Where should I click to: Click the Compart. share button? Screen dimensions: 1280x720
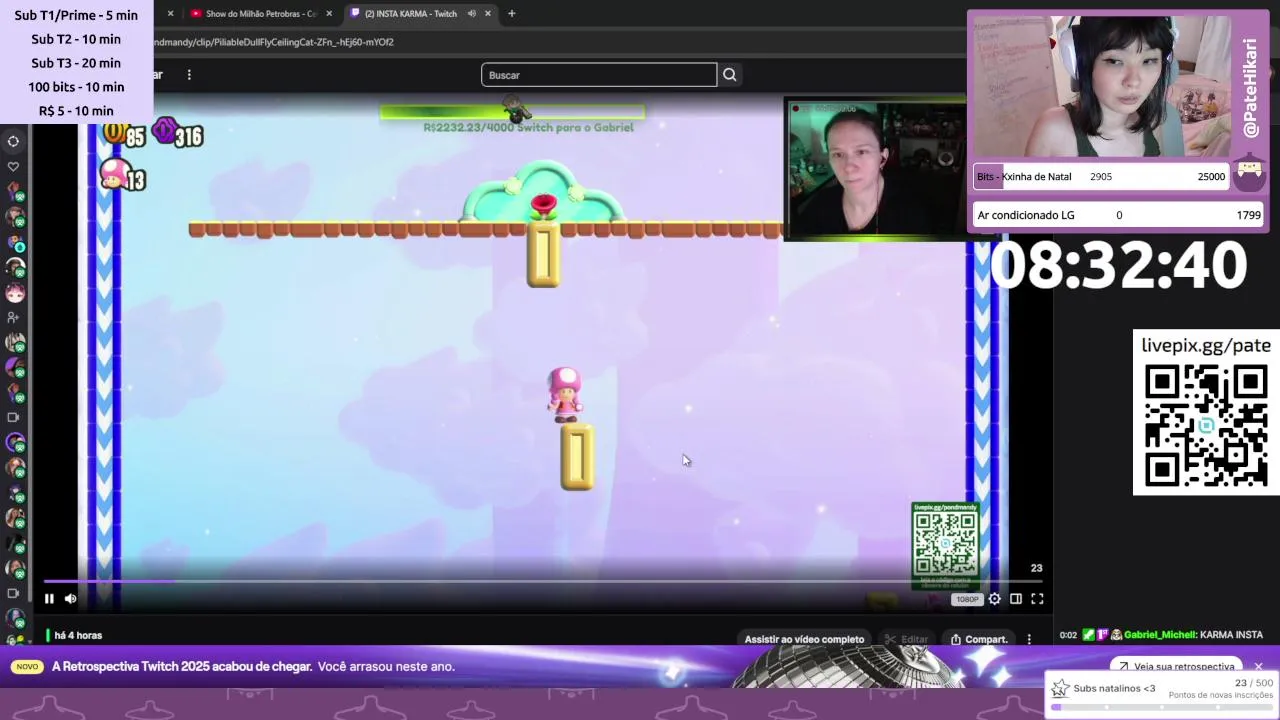click(x=979, y=640)
